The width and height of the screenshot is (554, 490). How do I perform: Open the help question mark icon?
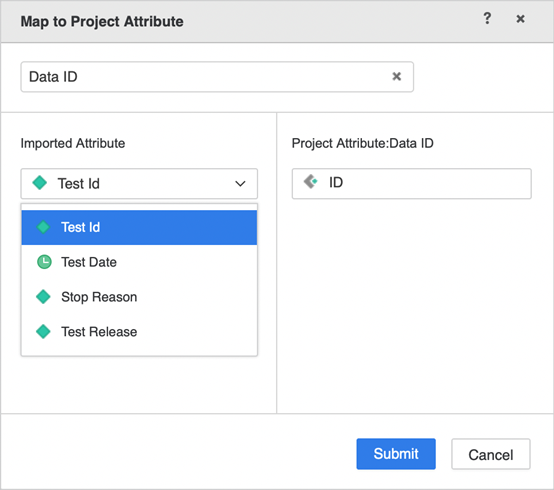(x=487, y=18)
